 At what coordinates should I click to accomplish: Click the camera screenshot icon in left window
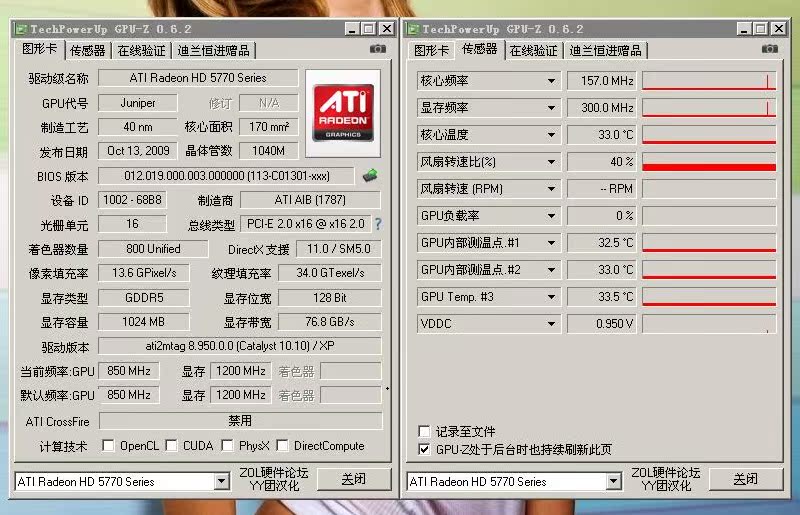pyautogui.click(x=378, y=49)
